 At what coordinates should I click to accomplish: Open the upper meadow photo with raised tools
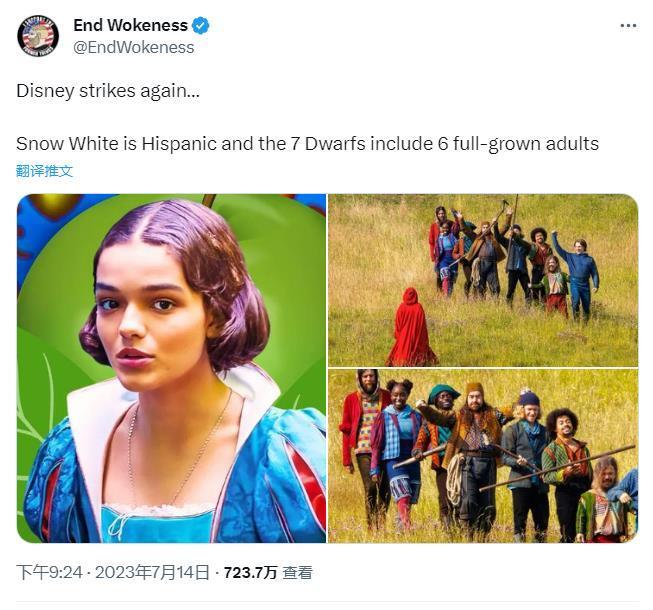[x=483, y=280]
